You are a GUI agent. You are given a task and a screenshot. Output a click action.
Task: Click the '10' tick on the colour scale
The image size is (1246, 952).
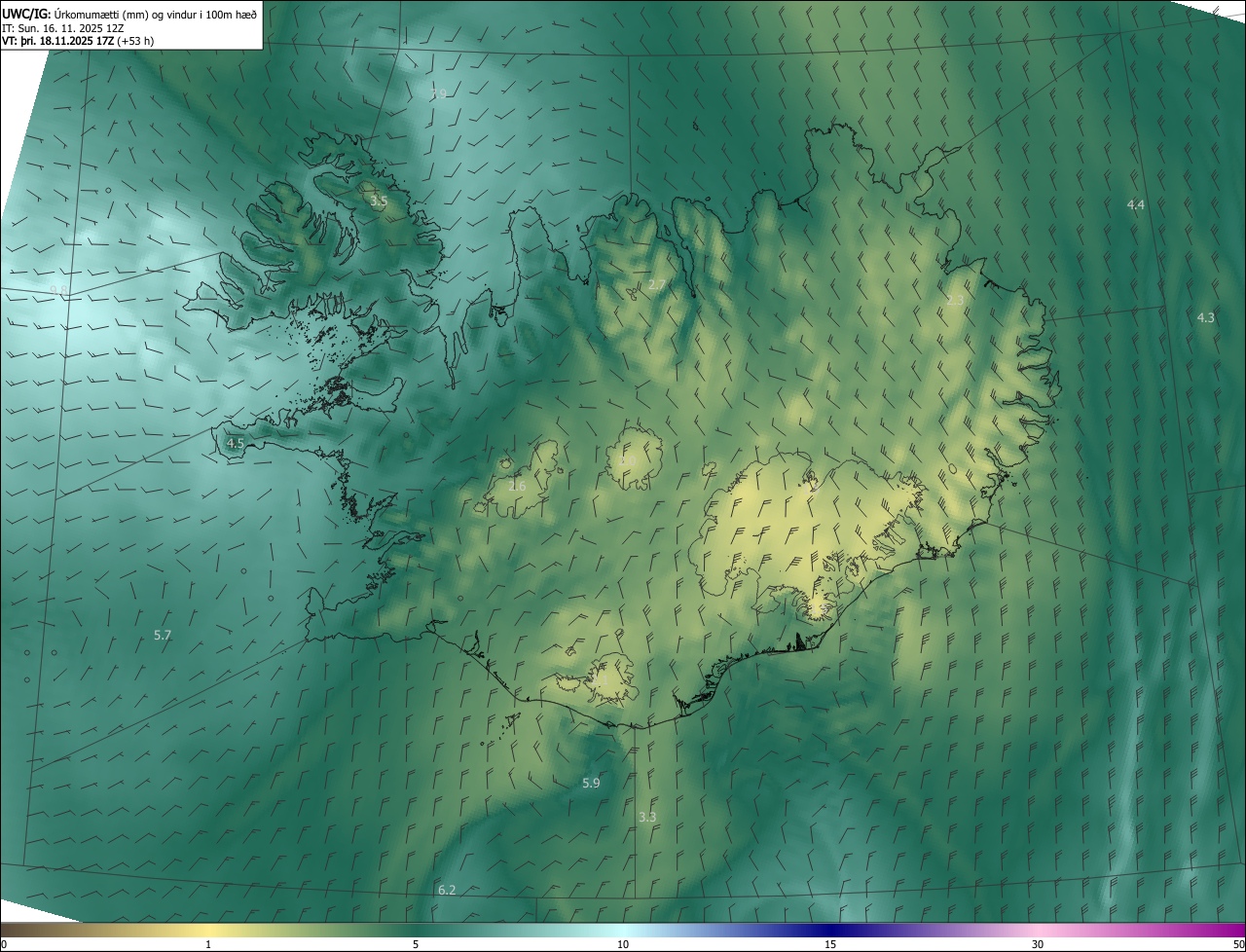pos(623,944)
